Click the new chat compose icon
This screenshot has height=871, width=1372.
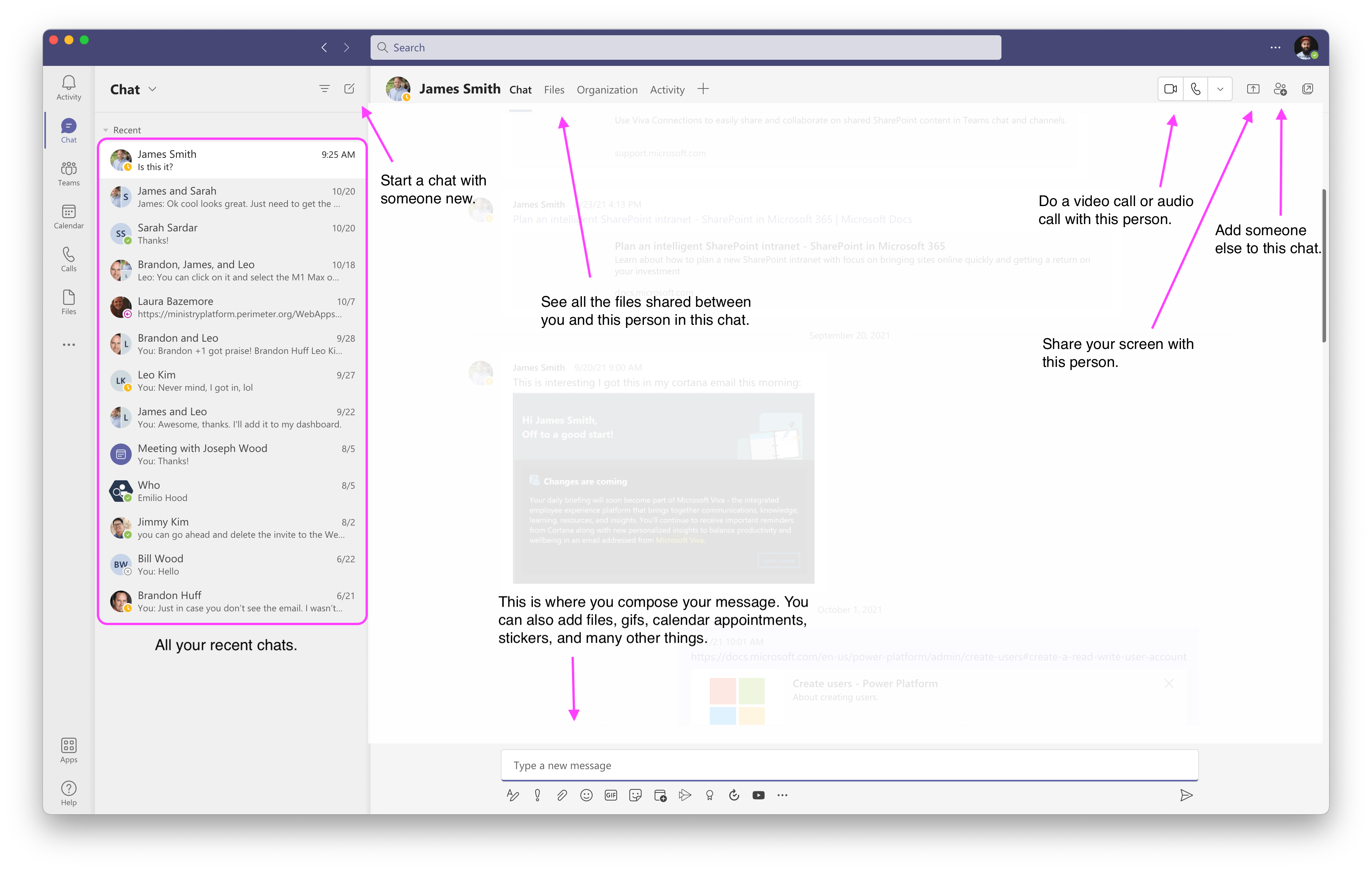click(x=350, y=89)
